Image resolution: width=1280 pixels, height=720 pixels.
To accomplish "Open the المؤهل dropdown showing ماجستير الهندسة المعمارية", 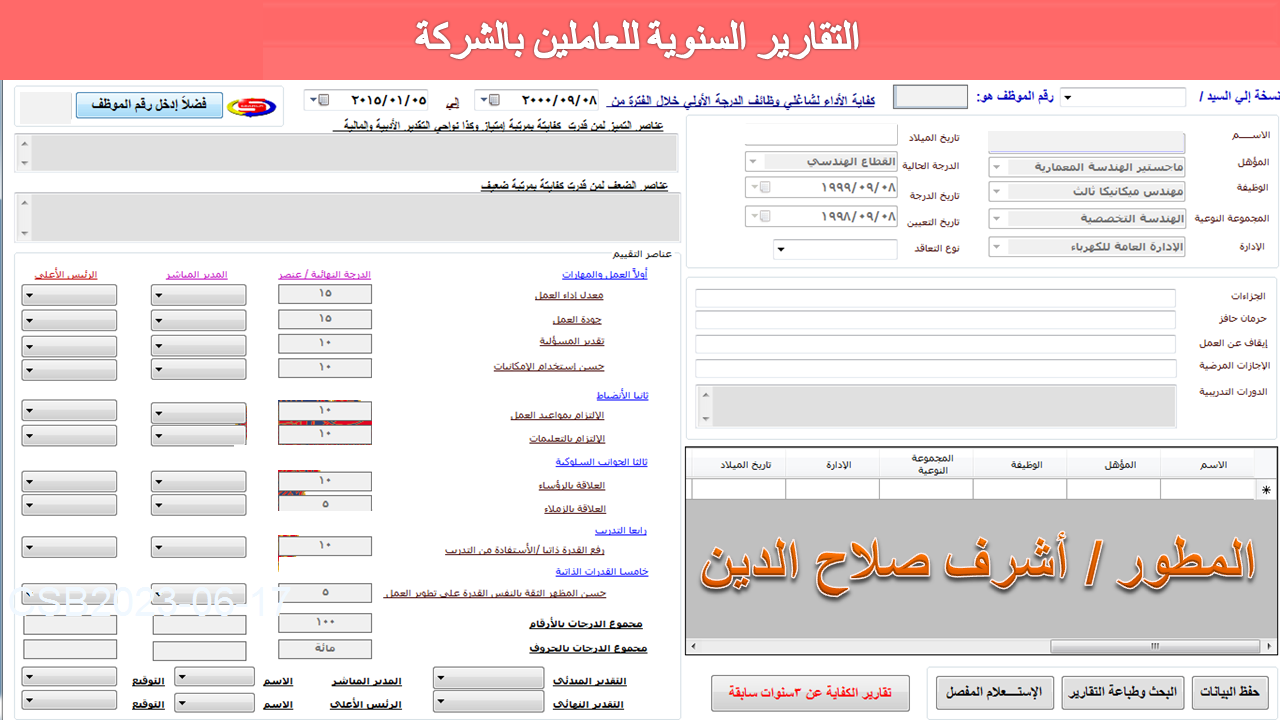I will [x=997, y=167].
